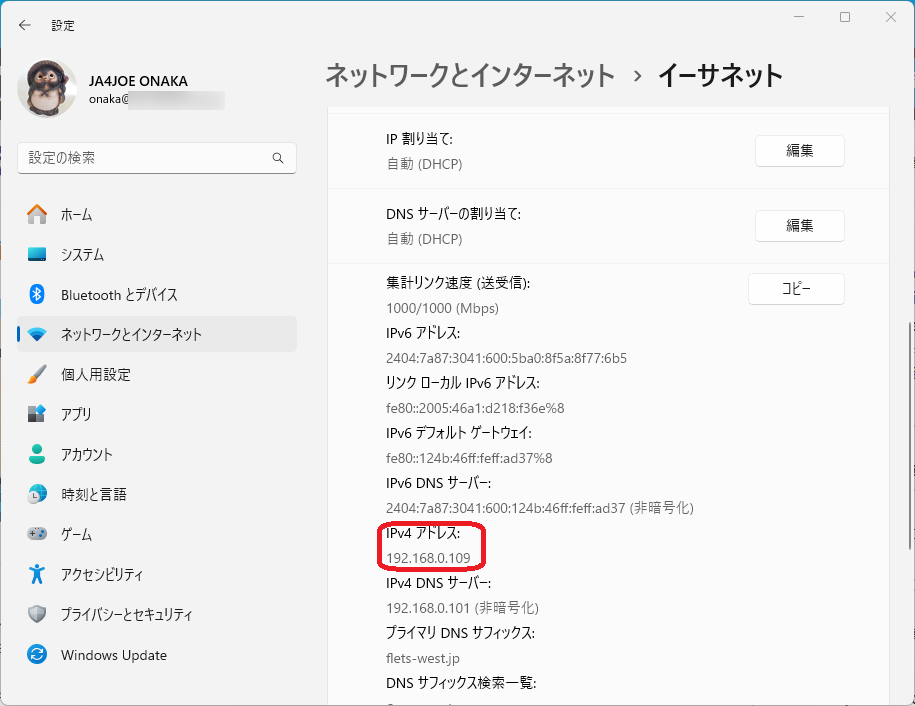
Task: Open ゲーム settings section
Action: point(157,534)
